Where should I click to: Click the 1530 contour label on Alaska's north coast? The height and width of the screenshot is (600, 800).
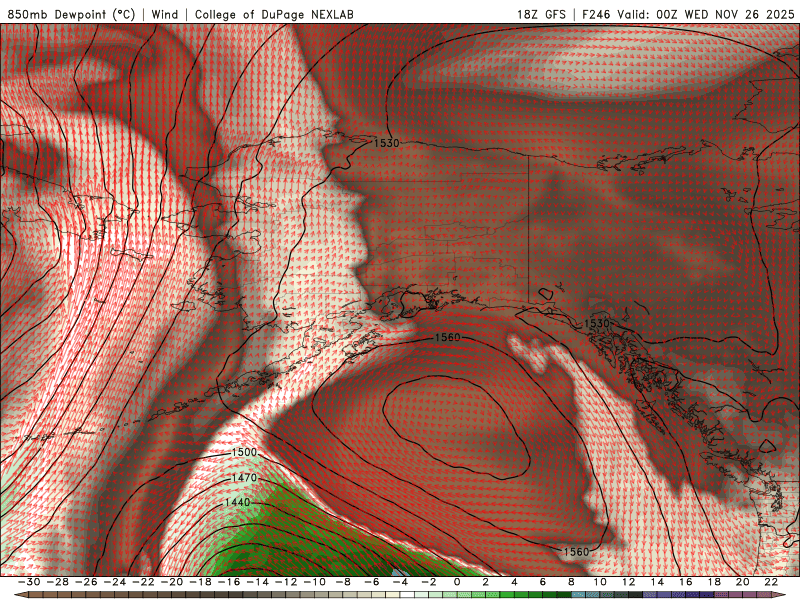pos(386,143)
